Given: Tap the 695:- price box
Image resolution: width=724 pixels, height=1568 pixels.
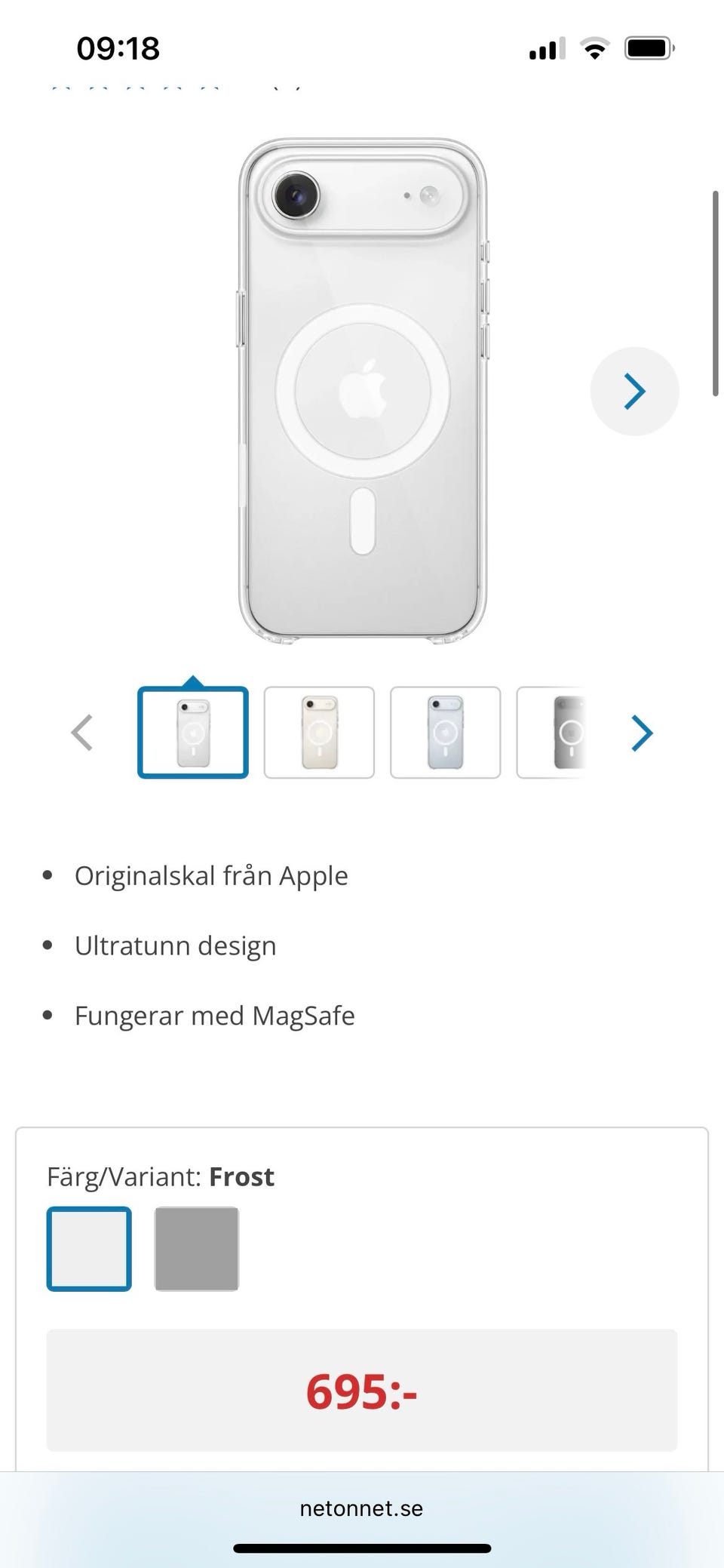Looking at the screenshot, I should click(362, 1391).
